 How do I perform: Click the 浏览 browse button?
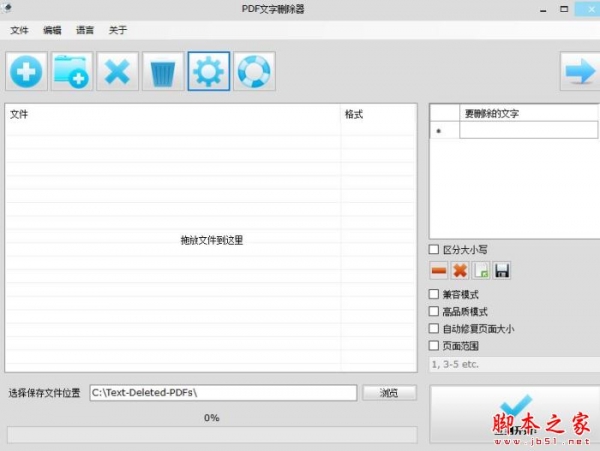point(389,393)
